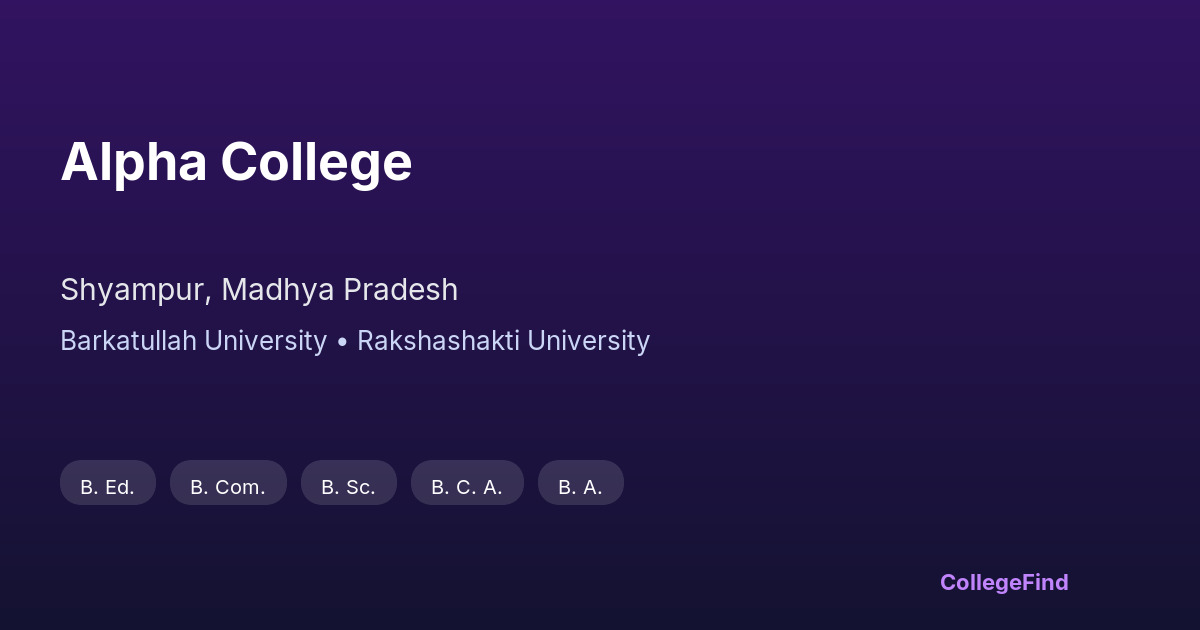
Task: Click the word "Barkatullah"
Action: (x=127, y=341)
